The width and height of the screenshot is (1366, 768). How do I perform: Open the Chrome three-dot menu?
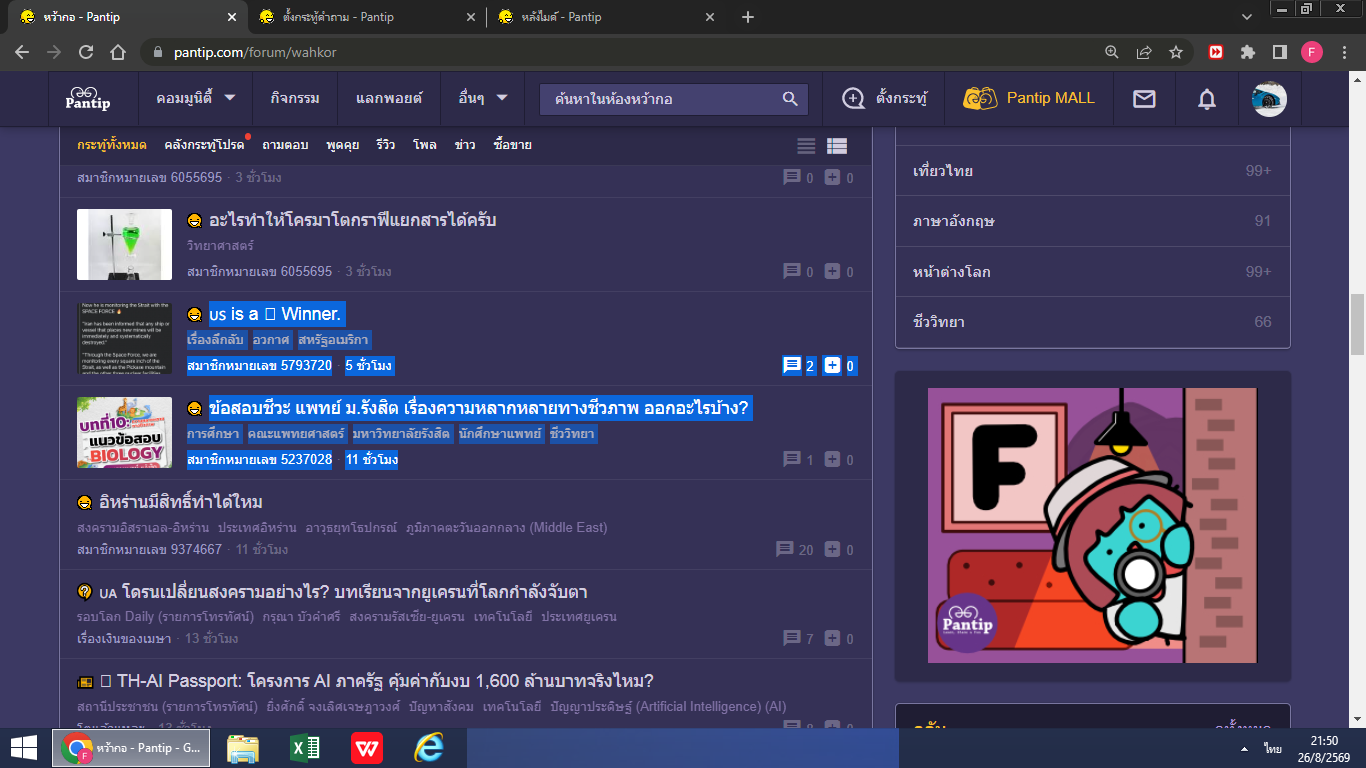tap(1343, 52)
